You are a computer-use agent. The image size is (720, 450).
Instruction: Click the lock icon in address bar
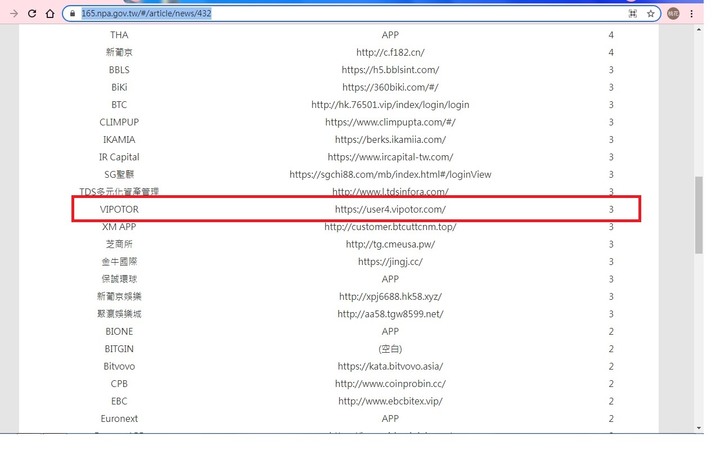click(x=72, y=13)
